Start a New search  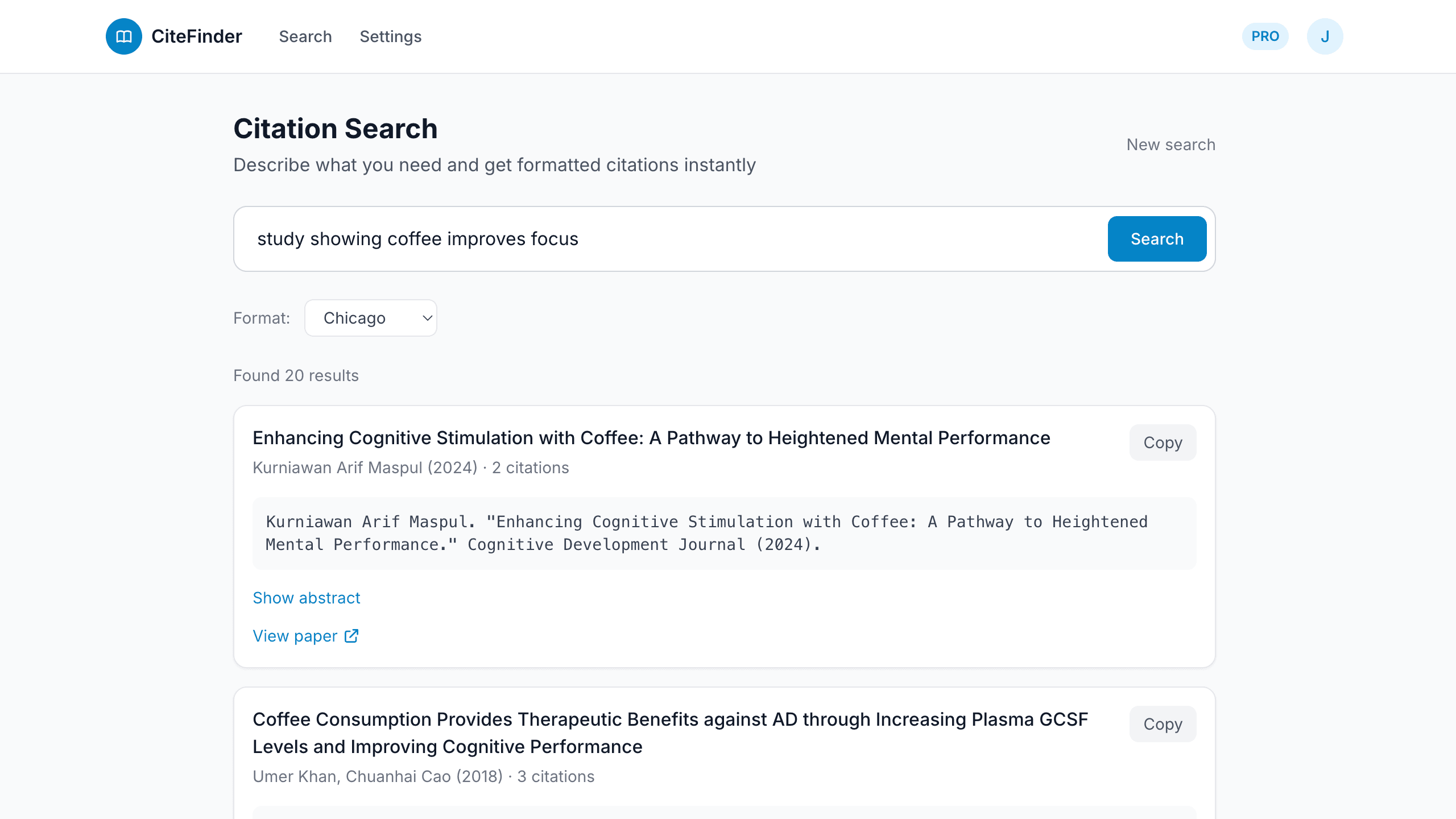tap(1170, 144)
